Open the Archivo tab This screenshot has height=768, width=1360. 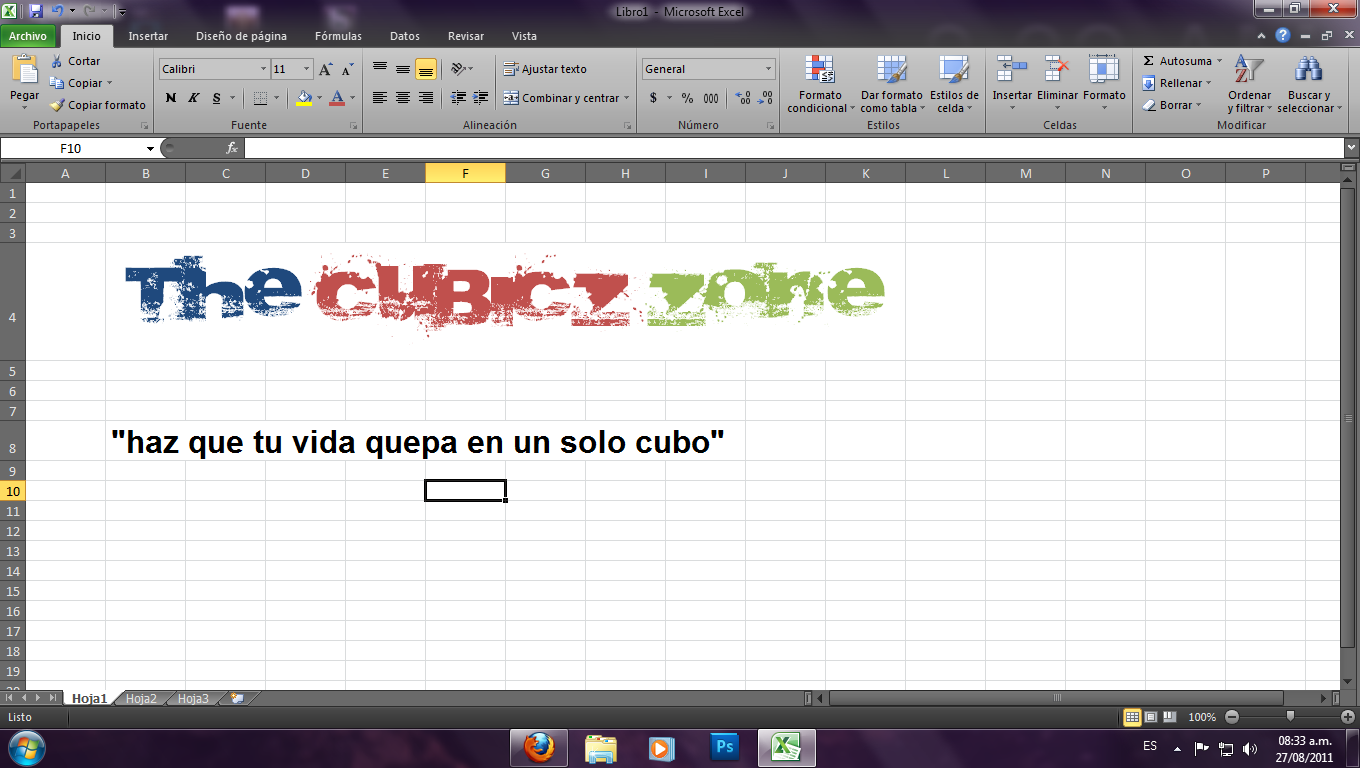tap(28, 36)
